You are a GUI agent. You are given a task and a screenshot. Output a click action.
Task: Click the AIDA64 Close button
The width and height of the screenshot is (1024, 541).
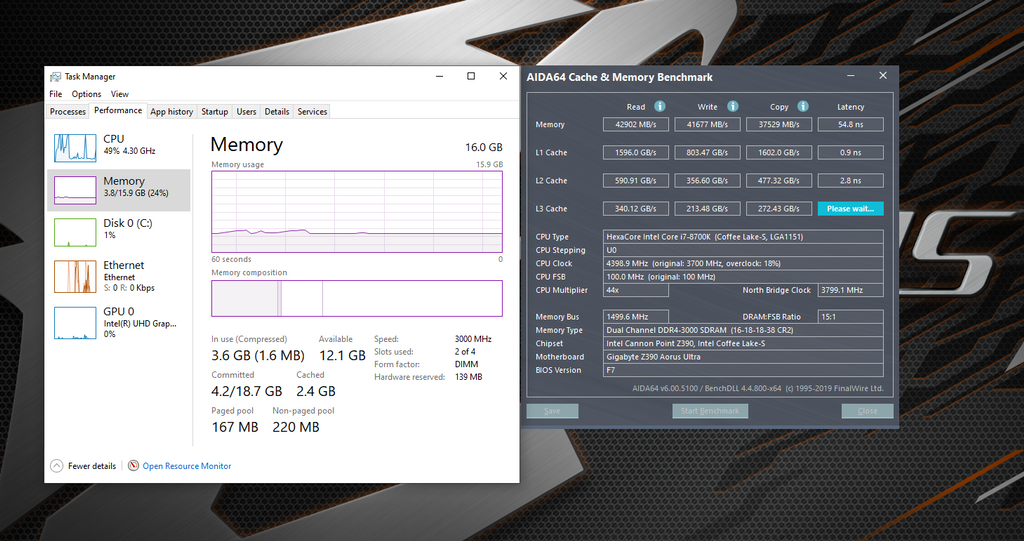point(867,411)
